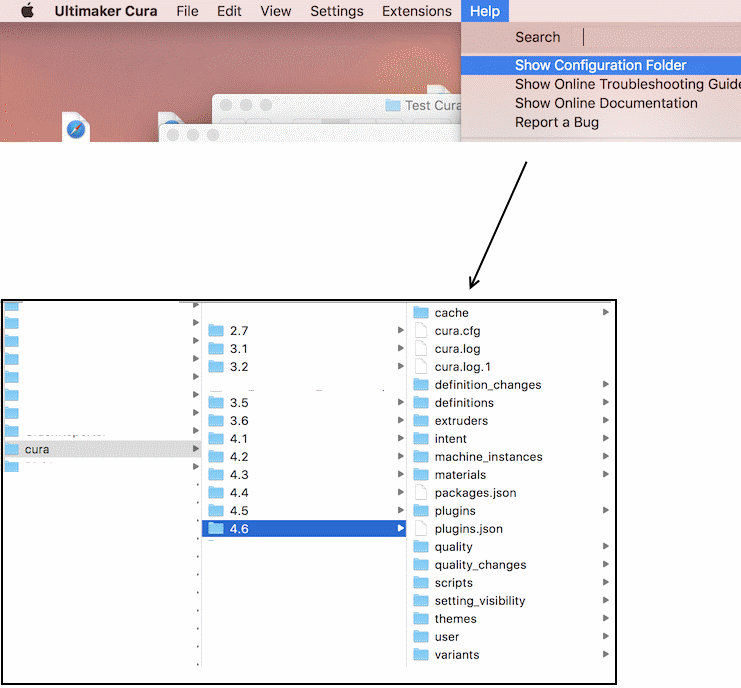This screenshot has height=688, width=741.
Task: Click the Safari document icon on desktop
Action: (x=76, y=128)
